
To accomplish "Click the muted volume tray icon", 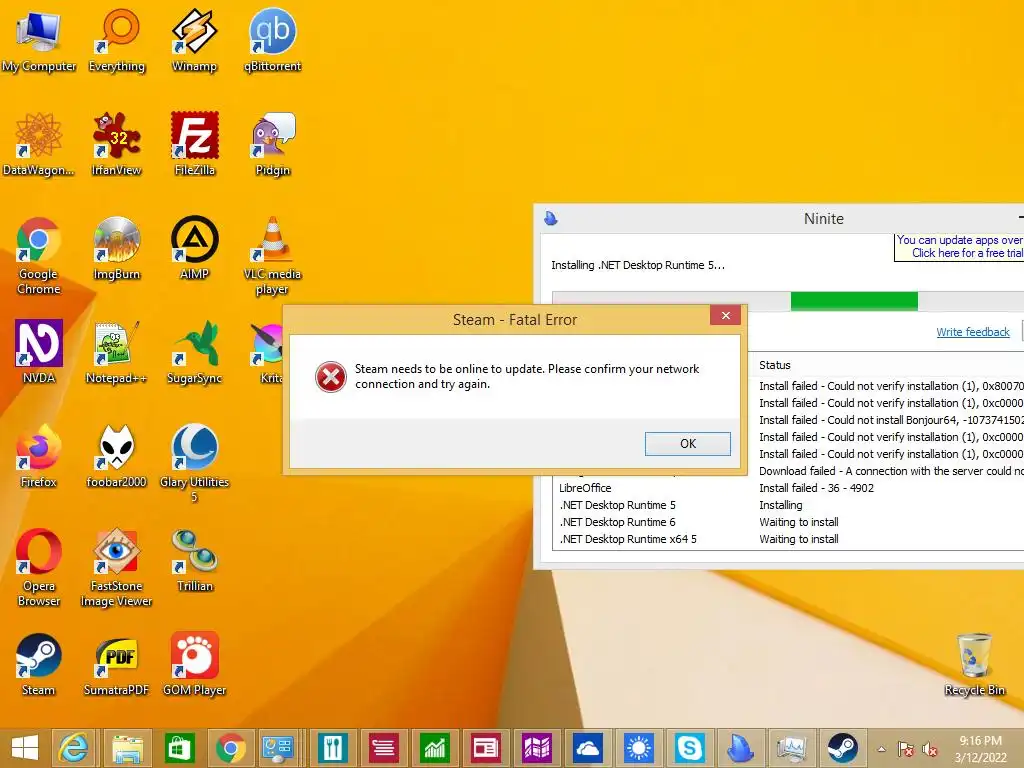I will [930, 749].
